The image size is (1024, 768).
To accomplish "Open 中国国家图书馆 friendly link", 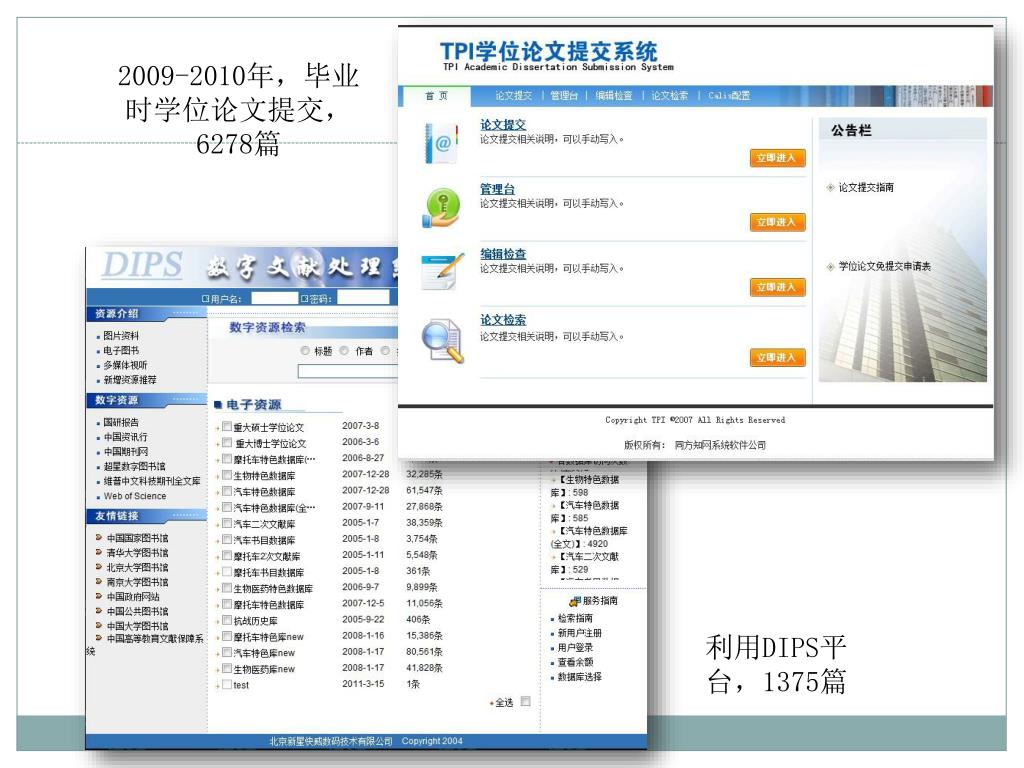I will click(x=138, y=538).
